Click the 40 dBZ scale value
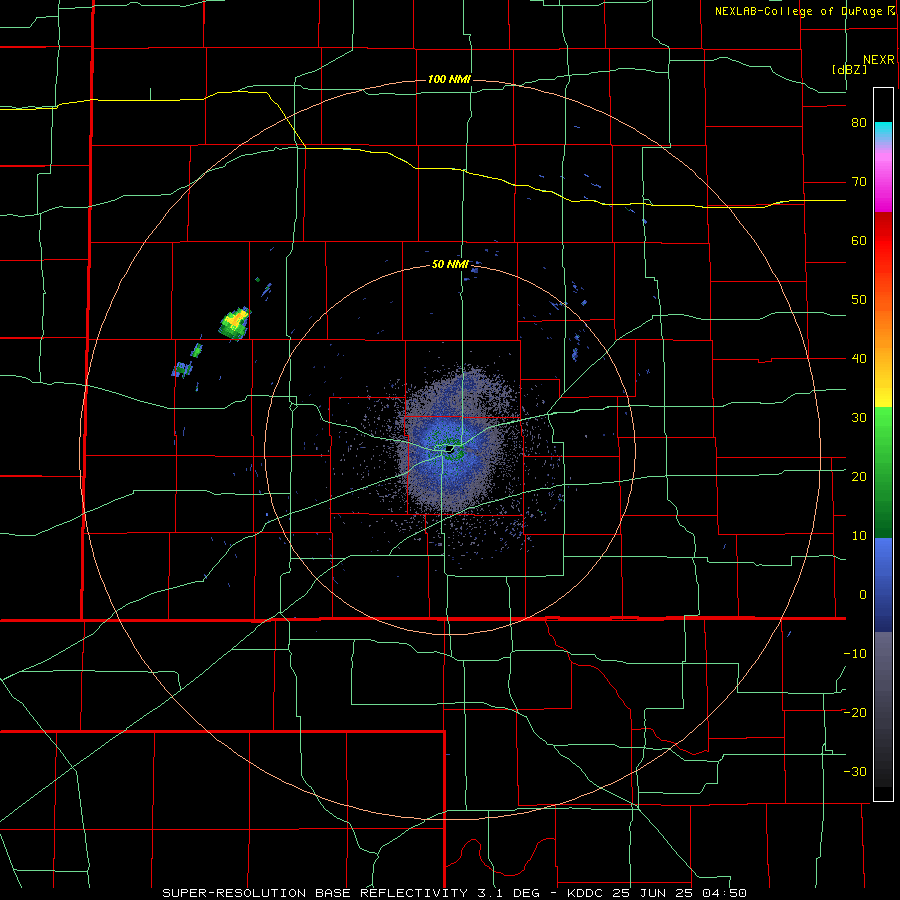Screen dimensions: 900x900 tap(859, 359)
